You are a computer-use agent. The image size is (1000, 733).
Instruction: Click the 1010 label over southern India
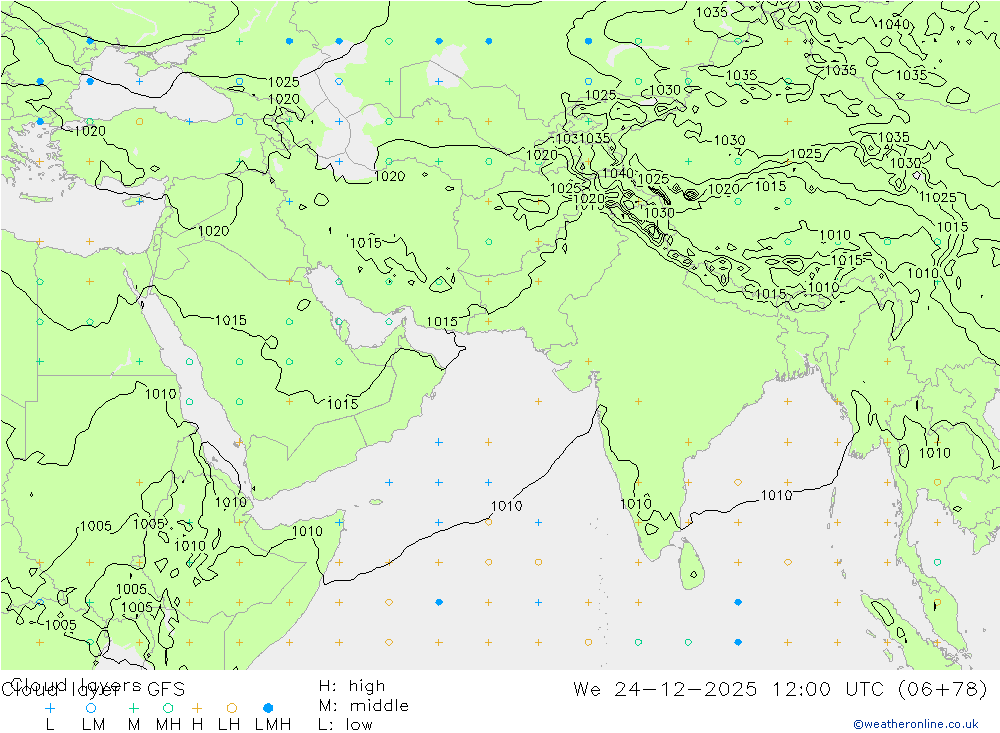pyautogui.click(x=636, y=504)
